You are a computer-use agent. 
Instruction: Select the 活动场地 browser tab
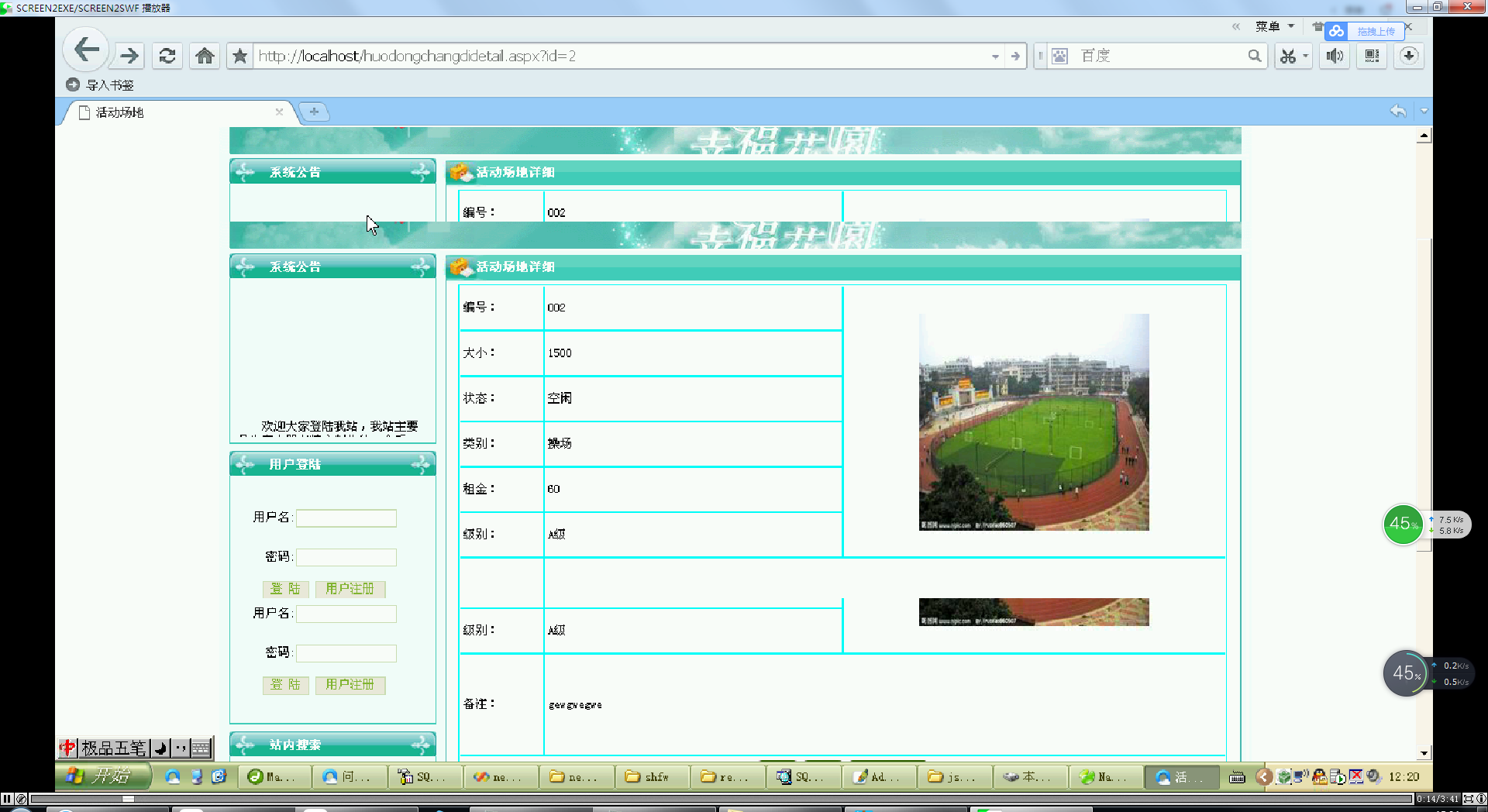tap(178, 112)
